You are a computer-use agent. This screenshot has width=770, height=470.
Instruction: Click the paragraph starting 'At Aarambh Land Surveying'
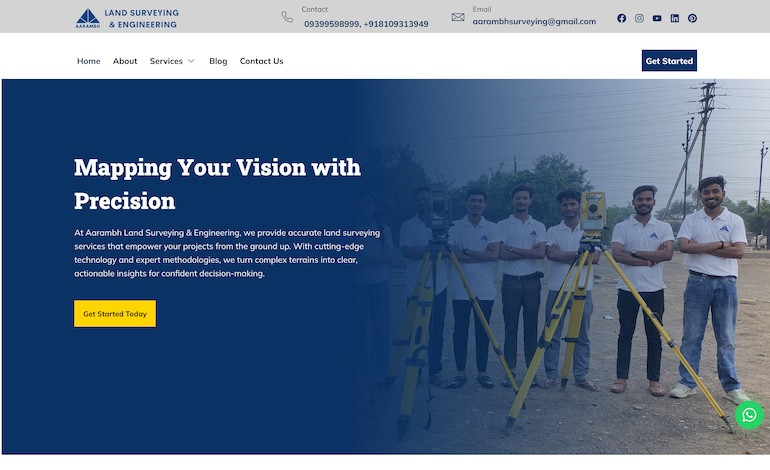click(227, 253)
